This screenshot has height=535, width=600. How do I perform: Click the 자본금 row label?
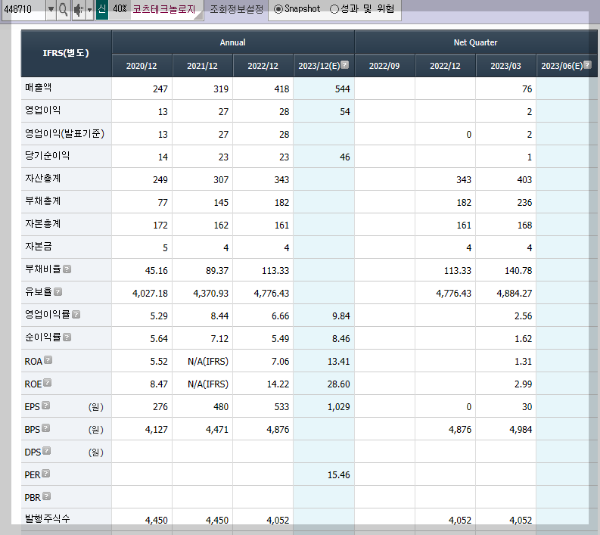pyautogui.click(x=38, y=246)
